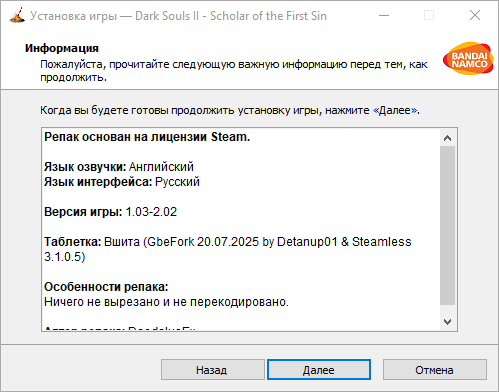Click the bonfire installer icon in title bar

(17, 15)
